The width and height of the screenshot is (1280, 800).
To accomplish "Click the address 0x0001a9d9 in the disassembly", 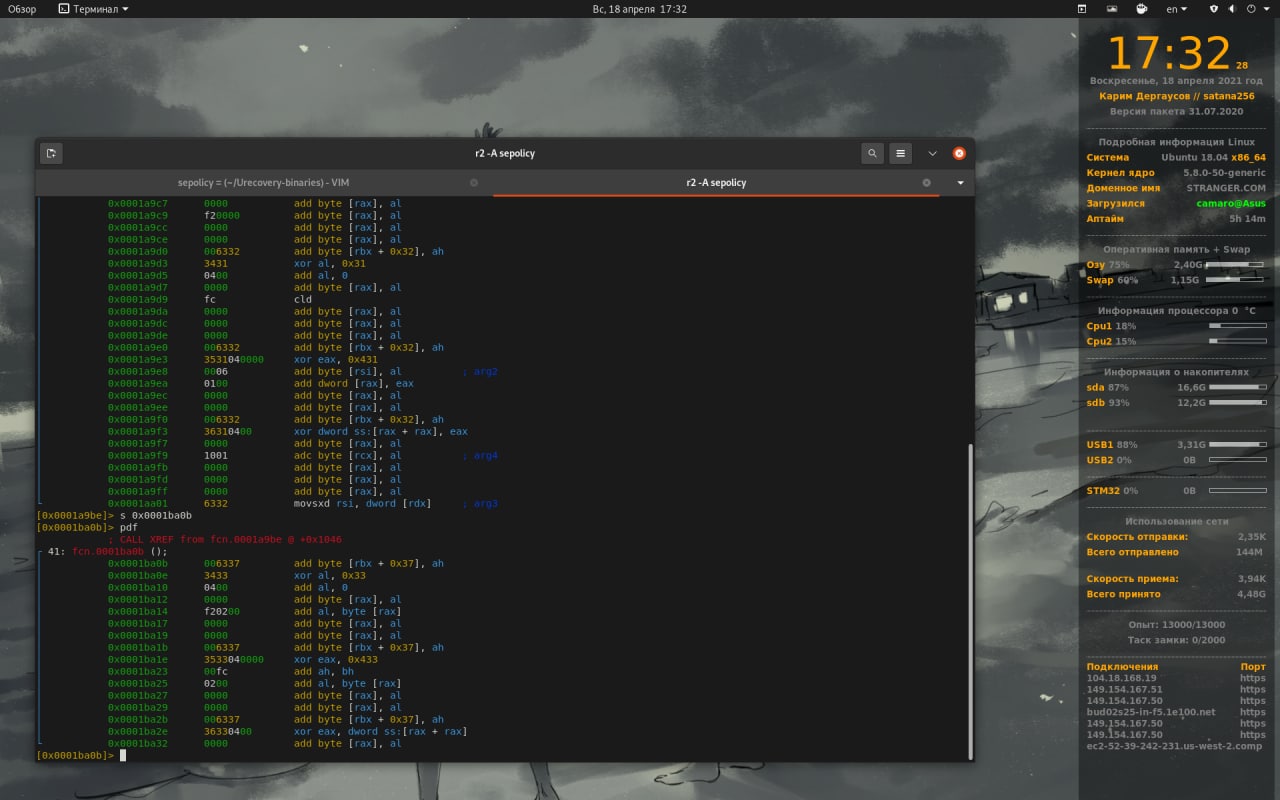I will (x=137, y=299).
